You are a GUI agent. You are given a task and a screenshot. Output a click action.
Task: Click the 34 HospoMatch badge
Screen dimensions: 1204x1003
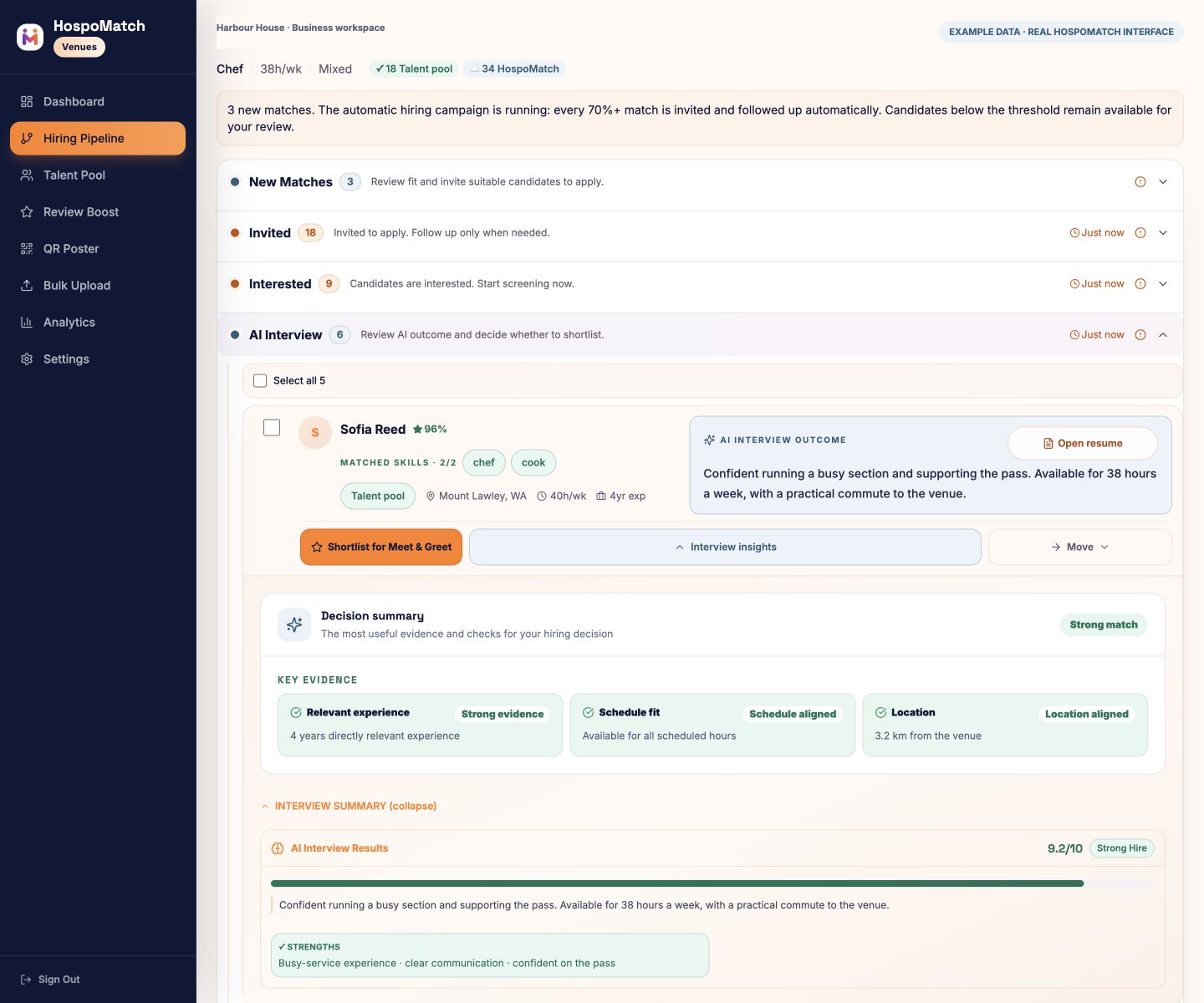(x=514, y=69)
